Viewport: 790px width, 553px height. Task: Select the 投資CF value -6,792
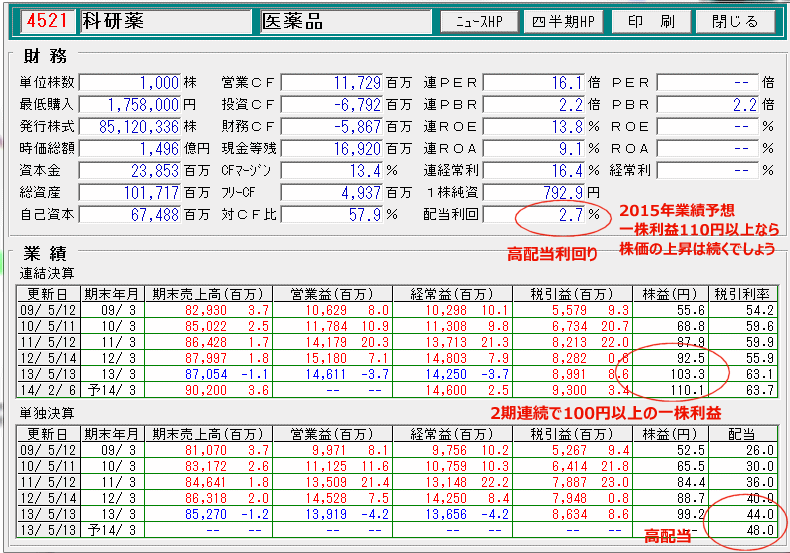pos(332,105)
